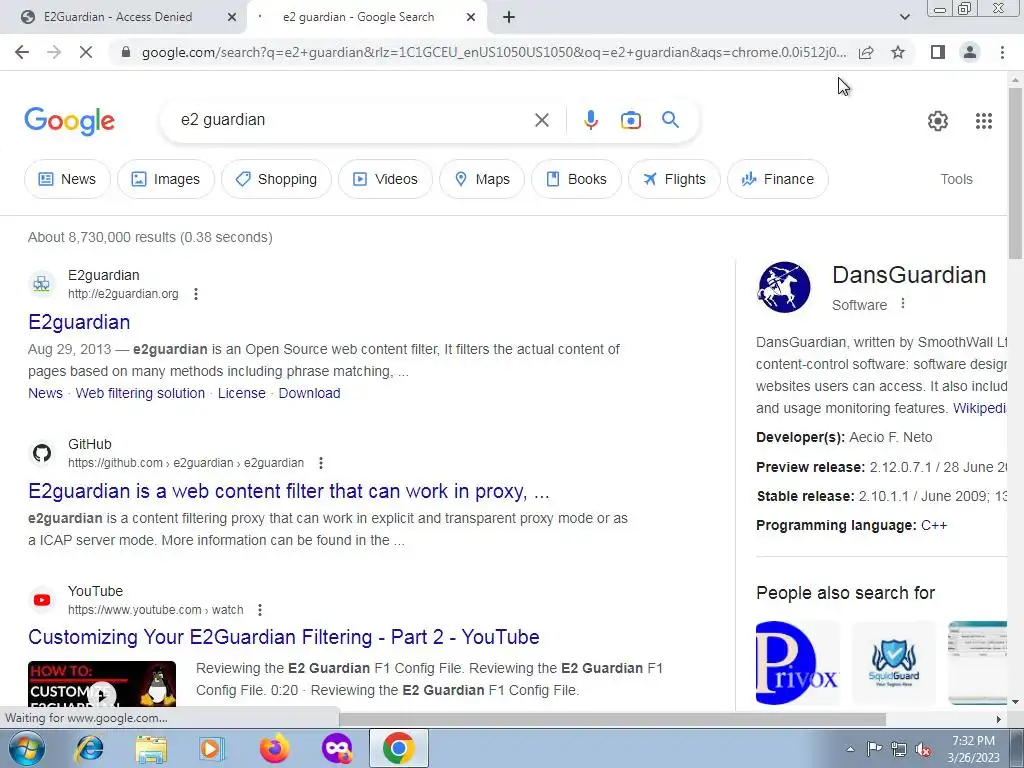The width and height of the screenshot is (1024, 768).
Task: Launch Firefox from the taskbar
Action: point(274,748)
